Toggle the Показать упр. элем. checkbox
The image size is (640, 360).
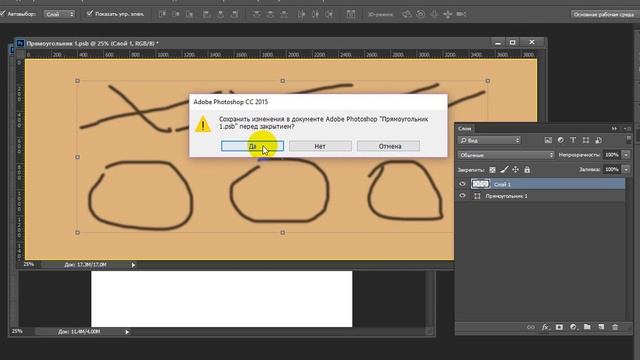tap(90, 14)
